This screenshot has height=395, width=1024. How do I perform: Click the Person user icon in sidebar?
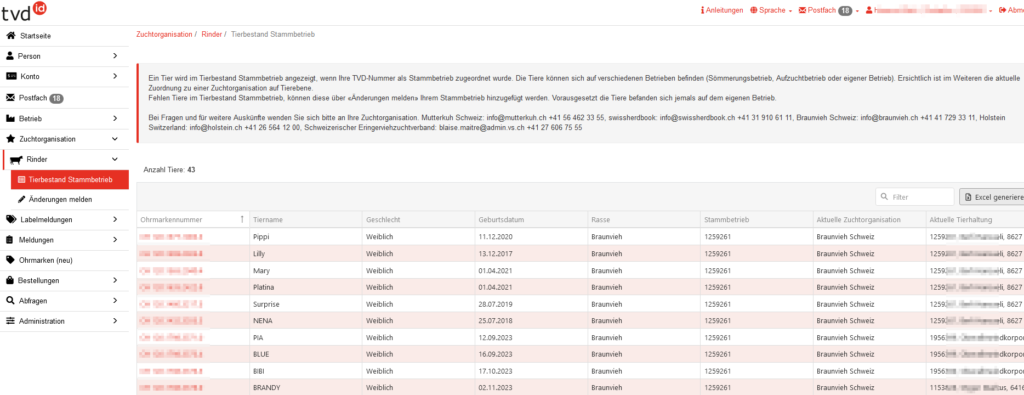[10, 56]
